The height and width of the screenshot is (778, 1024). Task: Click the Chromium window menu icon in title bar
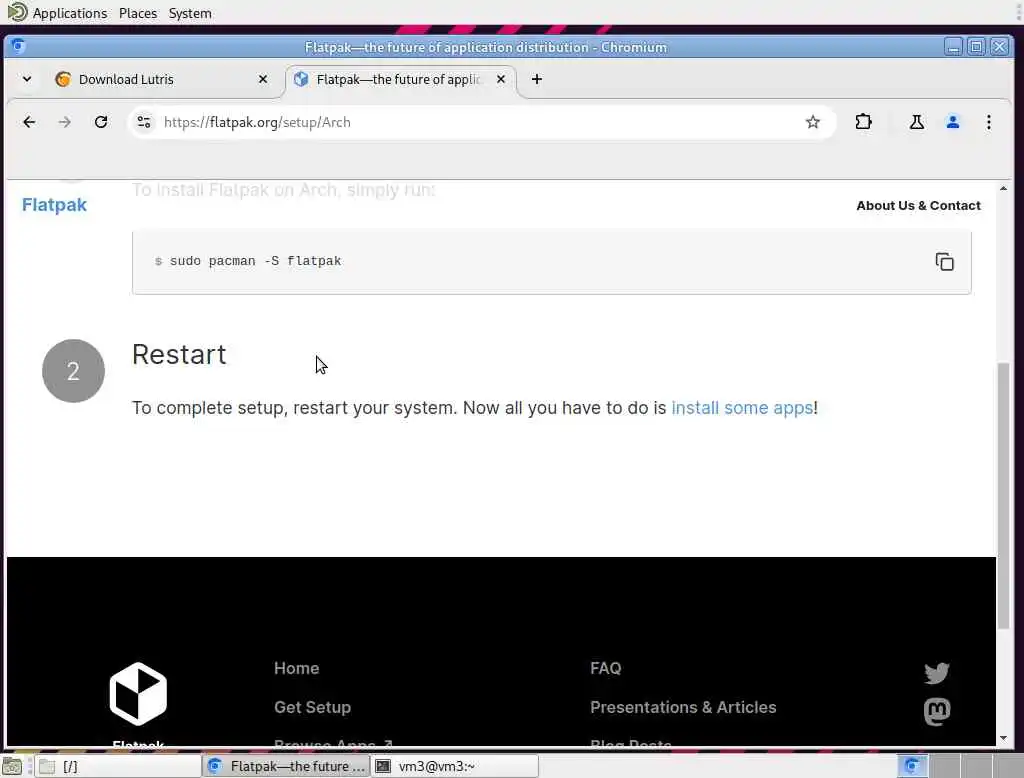(18, 46)
